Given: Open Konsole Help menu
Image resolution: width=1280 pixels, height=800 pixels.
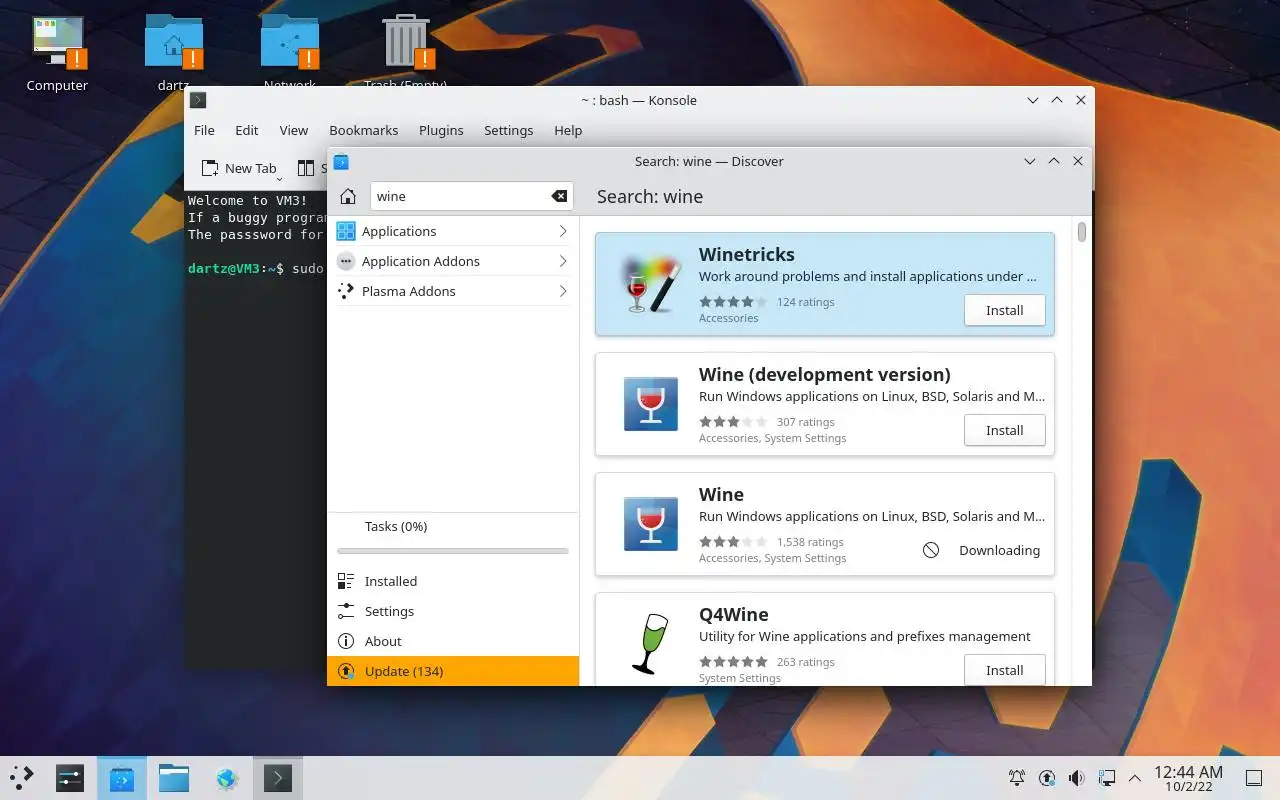Looking at the screenshot, I should pyautogui.click(x=568, y=130).
